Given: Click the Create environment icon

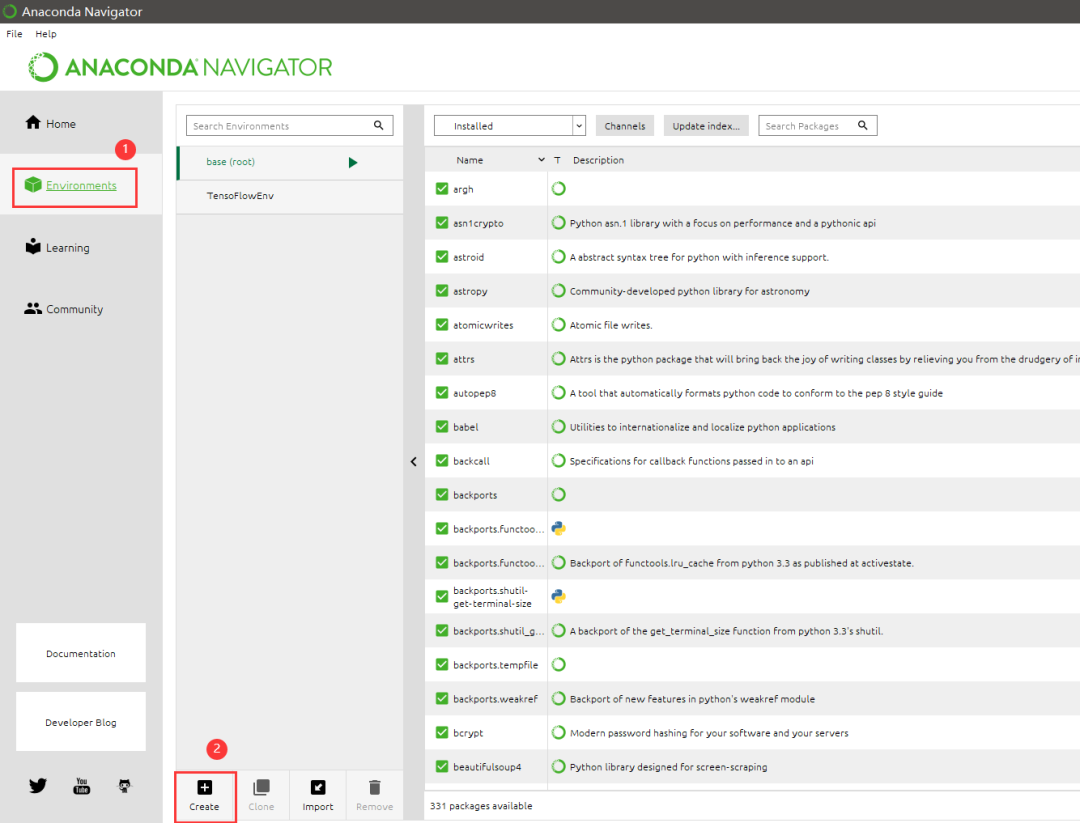Looking at the screenshot, I should coord(205,787).
